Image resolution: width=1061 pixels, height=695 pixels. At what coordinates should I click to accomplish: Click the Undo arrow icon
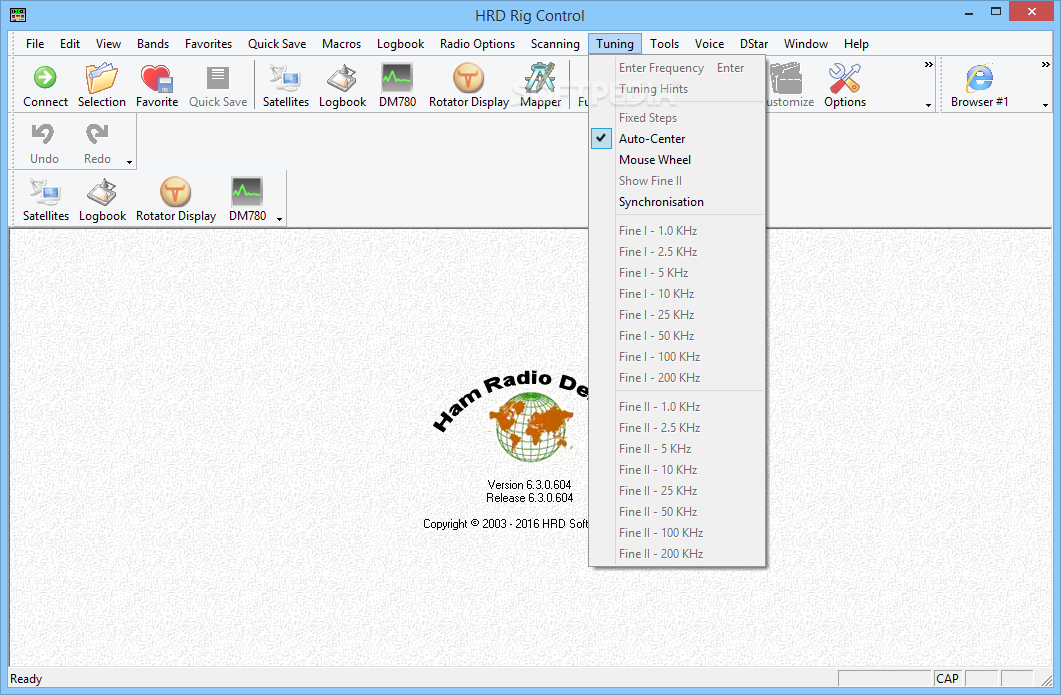pos(44,135)
